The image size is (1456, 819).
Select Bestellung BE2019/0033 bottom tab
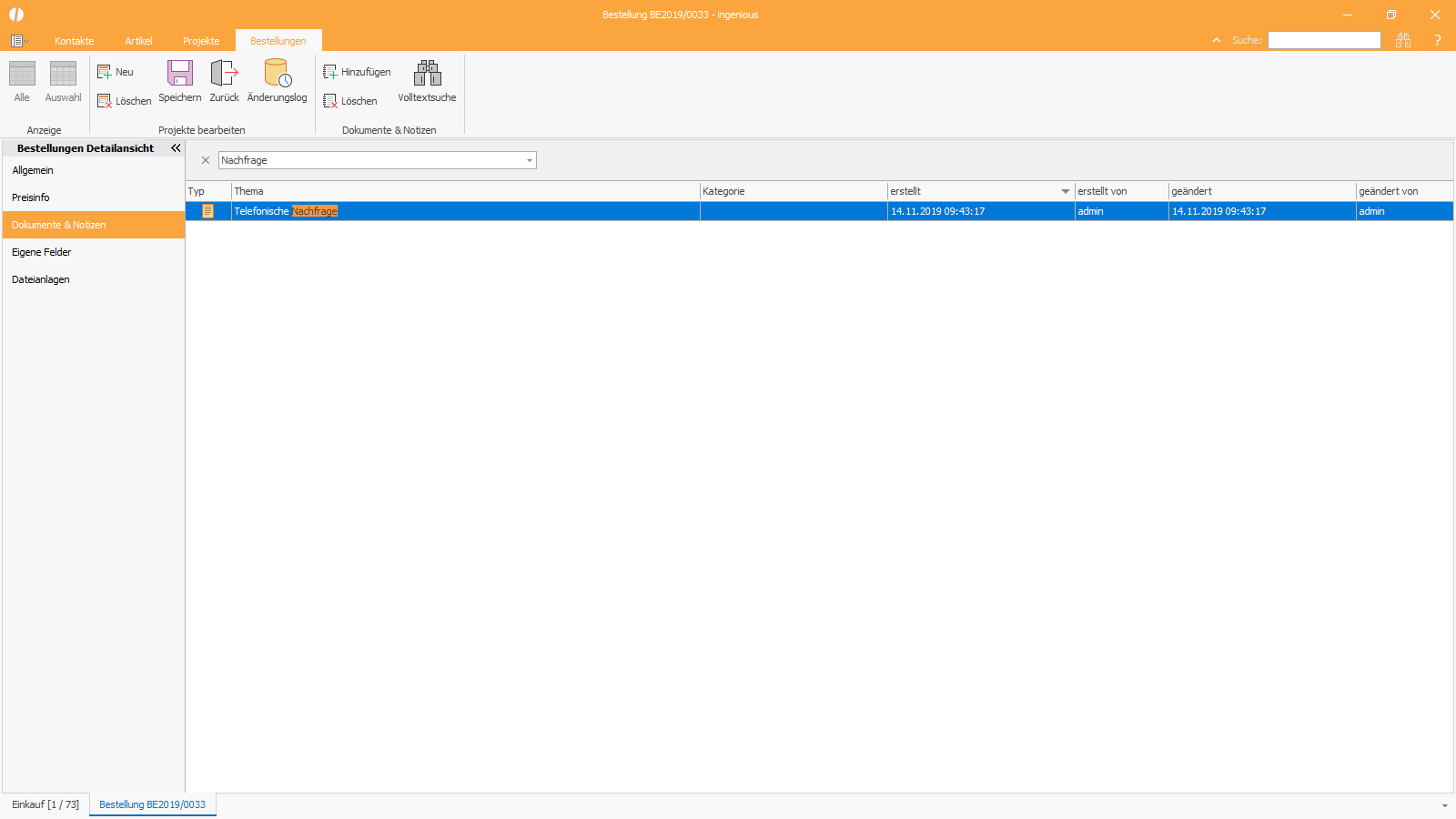(153, 804)
